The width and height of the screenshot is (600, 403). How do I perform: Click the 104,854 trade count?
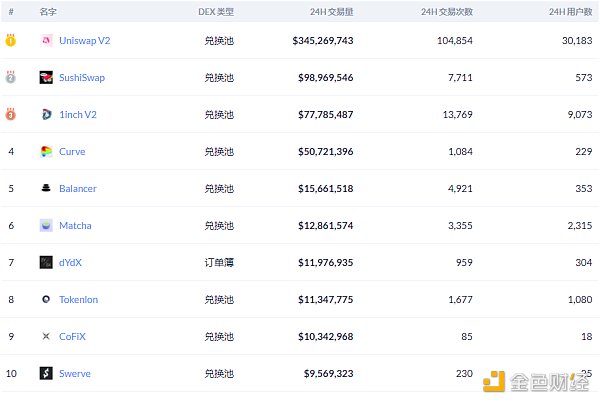coord(455,41)
